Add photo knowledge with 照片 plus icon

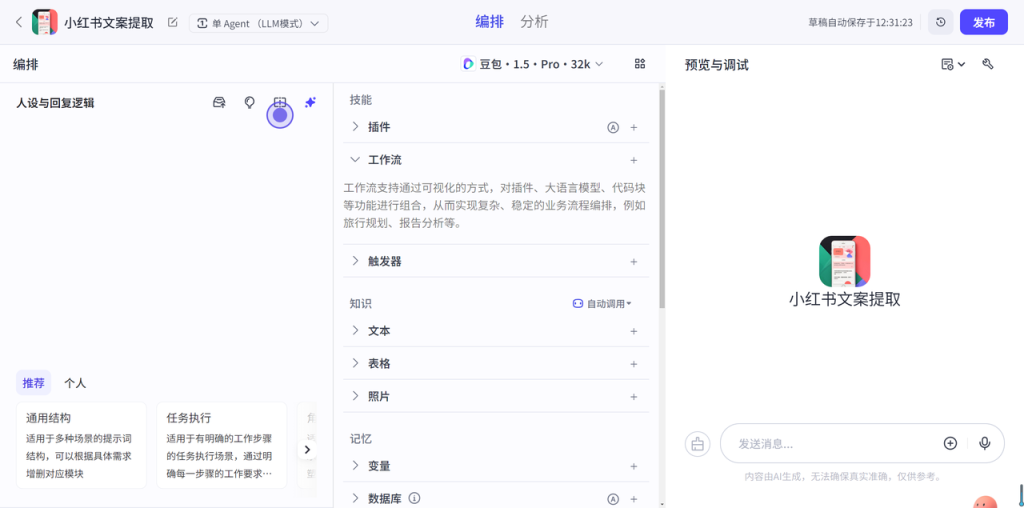pos(633,396)
